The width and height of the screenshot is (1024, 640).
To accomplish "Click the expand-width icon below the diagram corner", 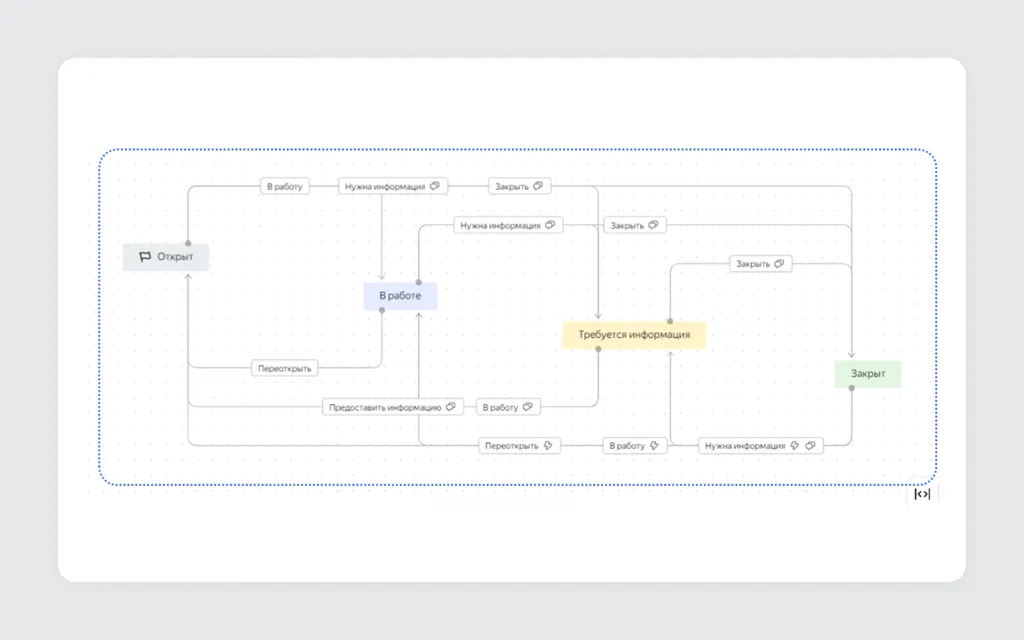I will tap(922, 494).
